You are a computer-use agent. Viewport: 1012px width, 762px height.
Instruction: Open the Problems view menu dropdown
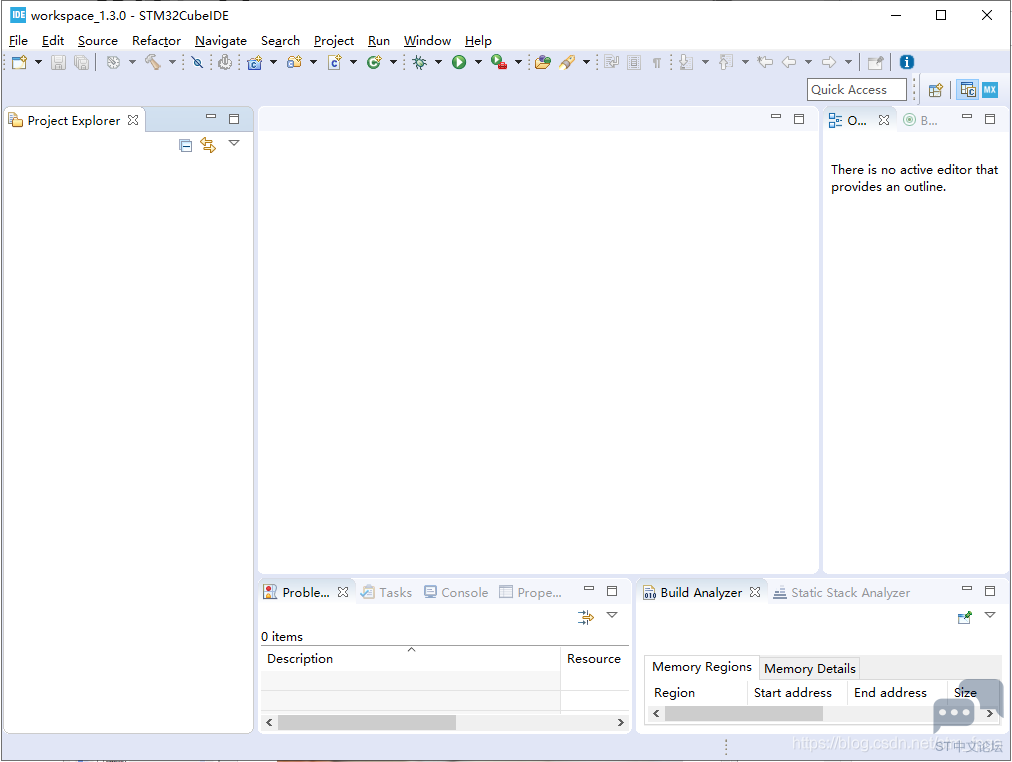click(612, 615)
